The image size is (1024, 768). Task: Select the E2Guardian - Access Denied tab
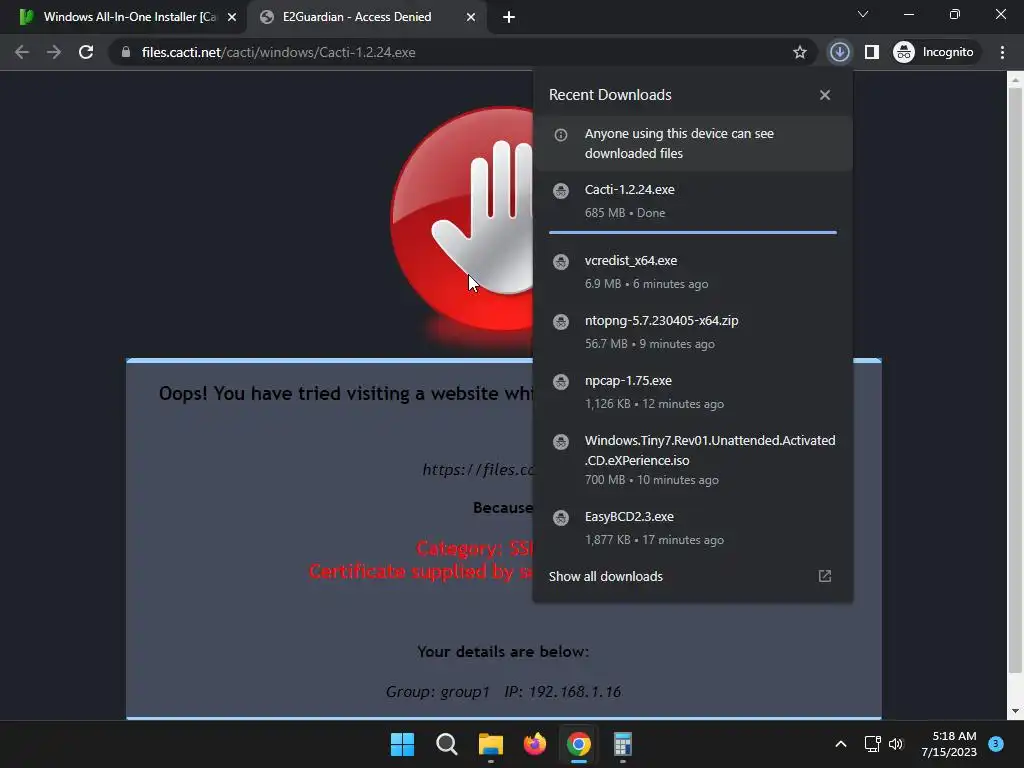pyautogui.click(x=367, y=17)
